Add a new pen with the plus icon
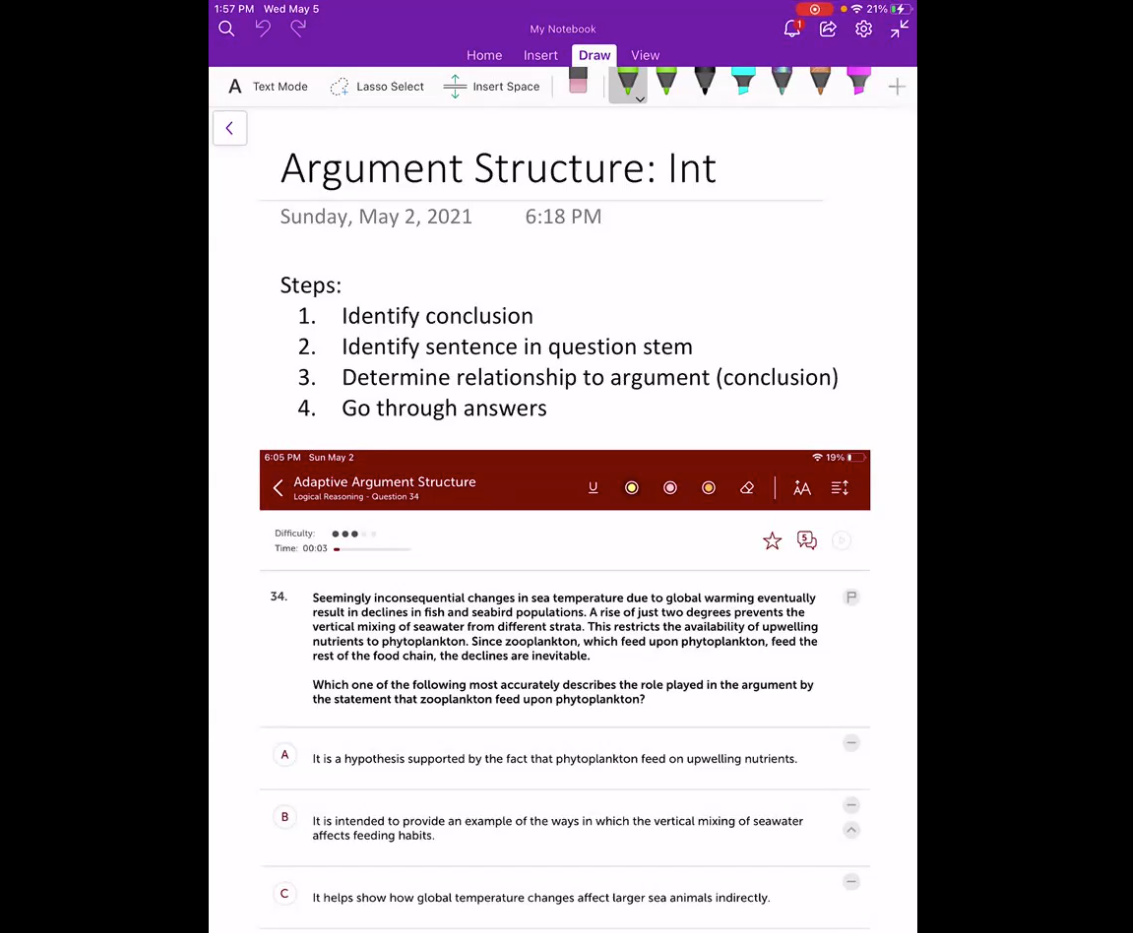 (x=897, y=87)
